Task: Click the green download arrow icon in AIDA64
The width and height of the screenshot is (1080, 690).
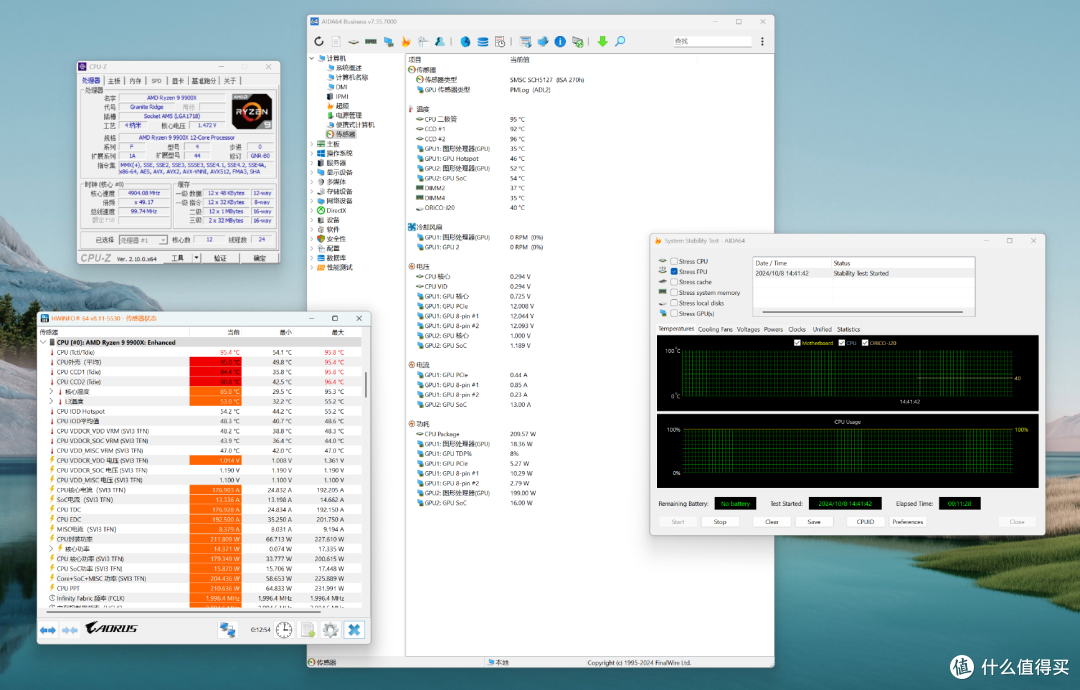Action: click(x=603, y=41)
